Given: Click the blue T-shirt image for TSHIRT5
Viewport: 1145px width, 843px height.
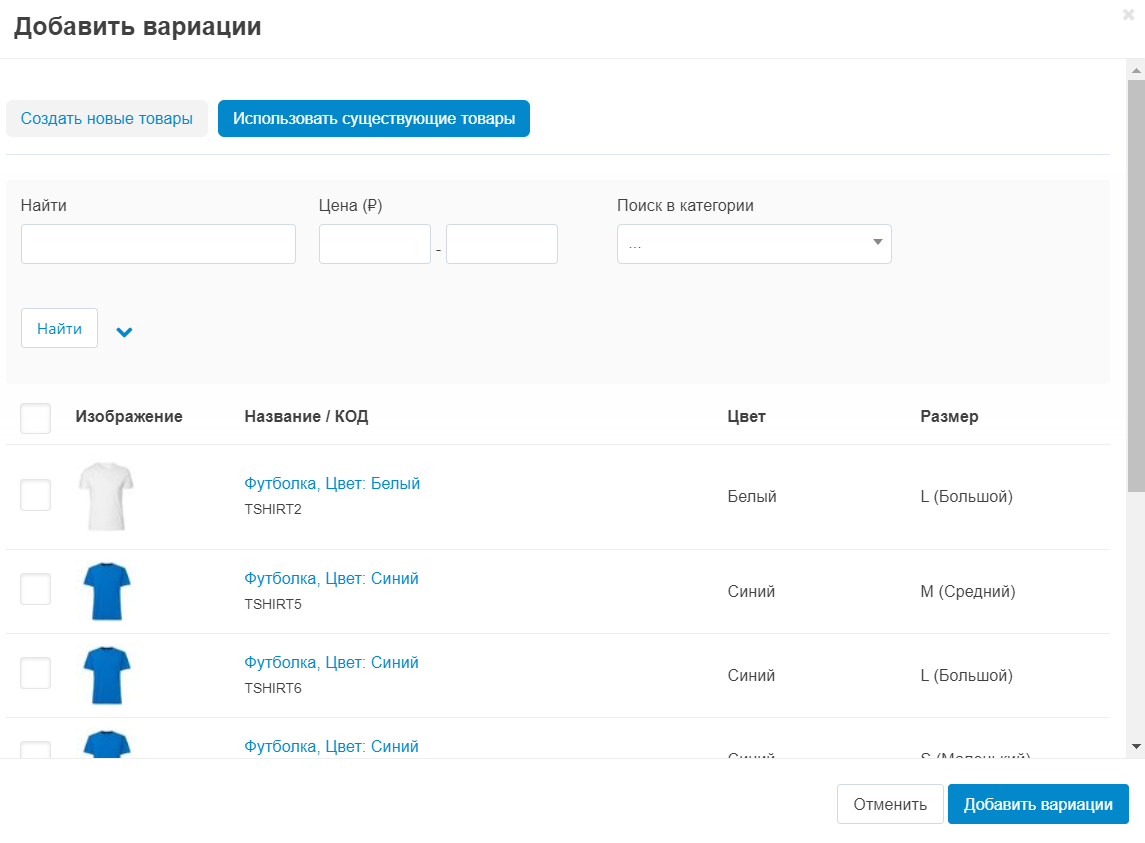Looking at the screenshot, I should pyautogui.click(x=105, y=591).
